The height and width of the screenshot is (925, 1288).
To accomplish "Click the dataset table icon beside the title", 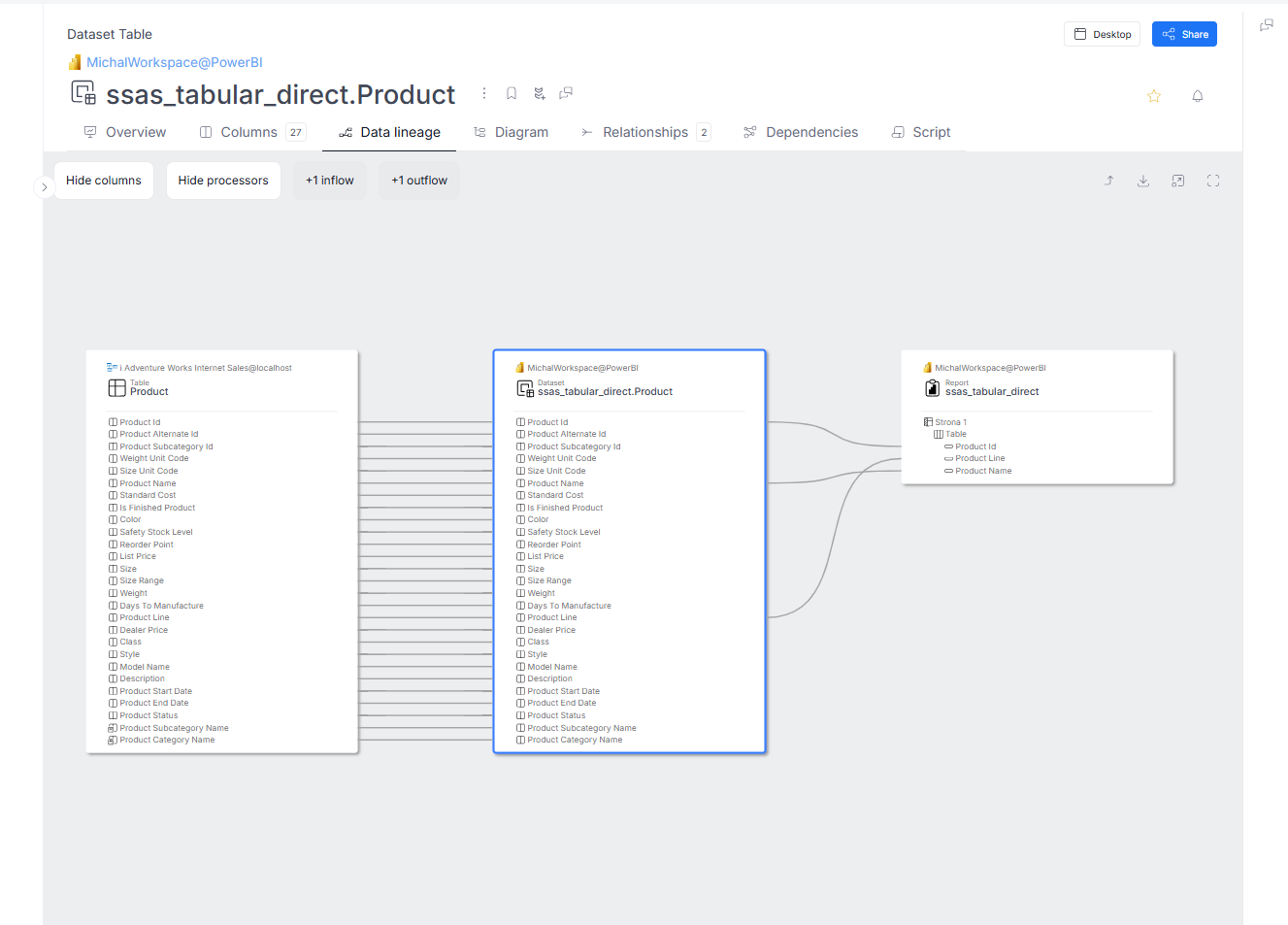I will (x=83, y=93).
